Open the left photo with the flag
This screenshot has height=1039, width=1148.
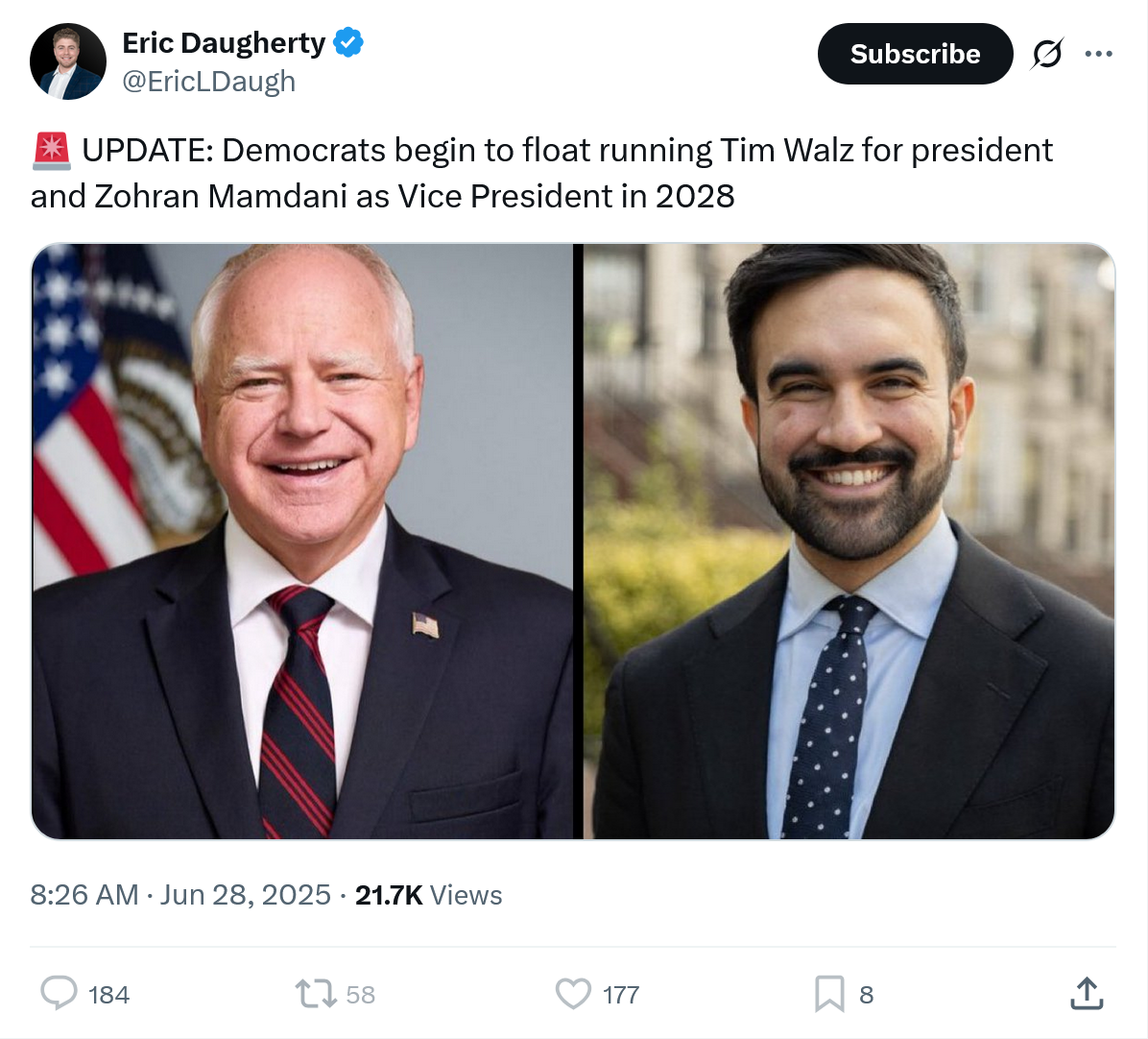(302, 541)
